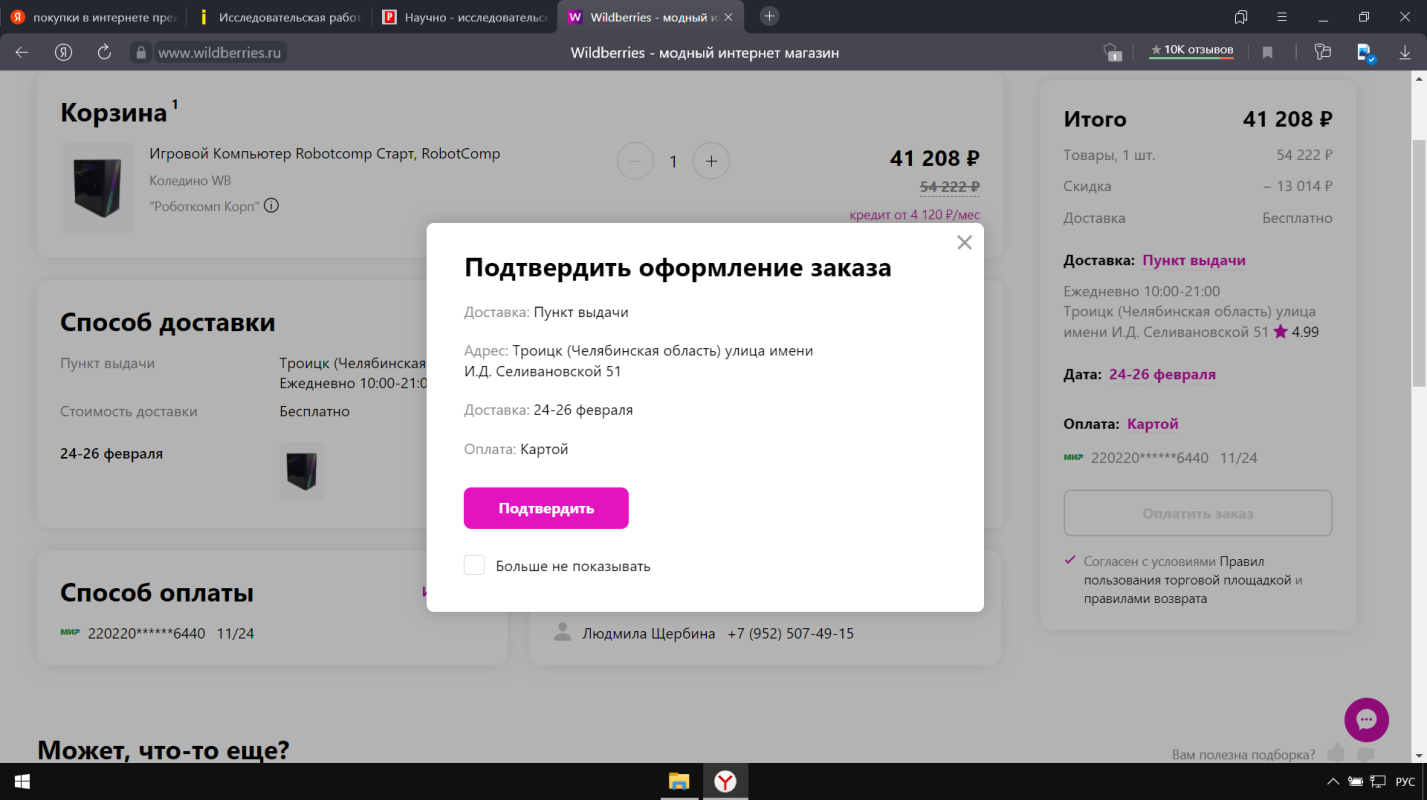The width and height of the screenshot is (1427, 800).
Task: Click the Скидка row in the Итого panel
Action: point(1198,186)
